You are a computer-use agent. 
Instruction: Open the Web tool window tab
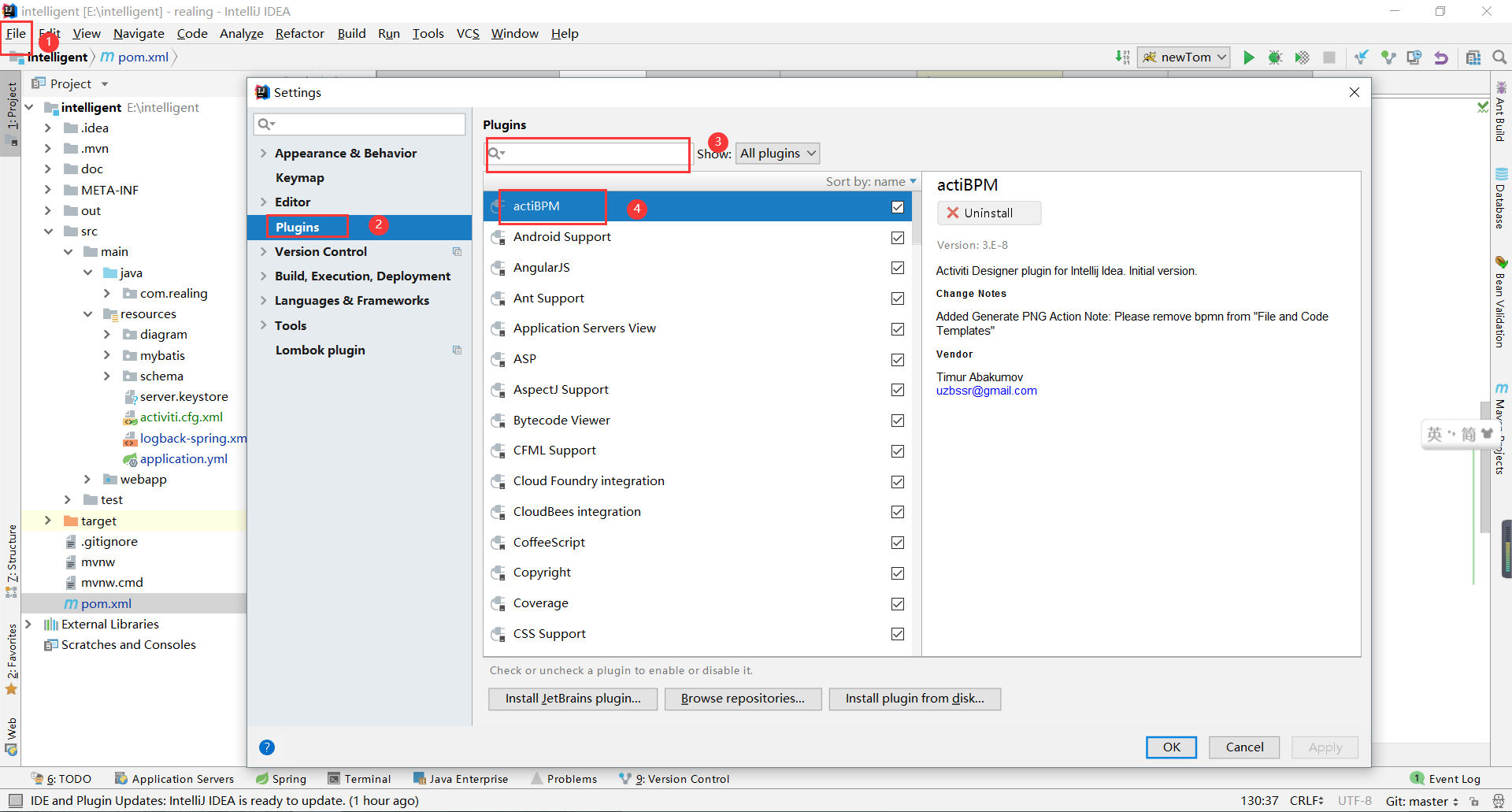click(x=11, y=737)
